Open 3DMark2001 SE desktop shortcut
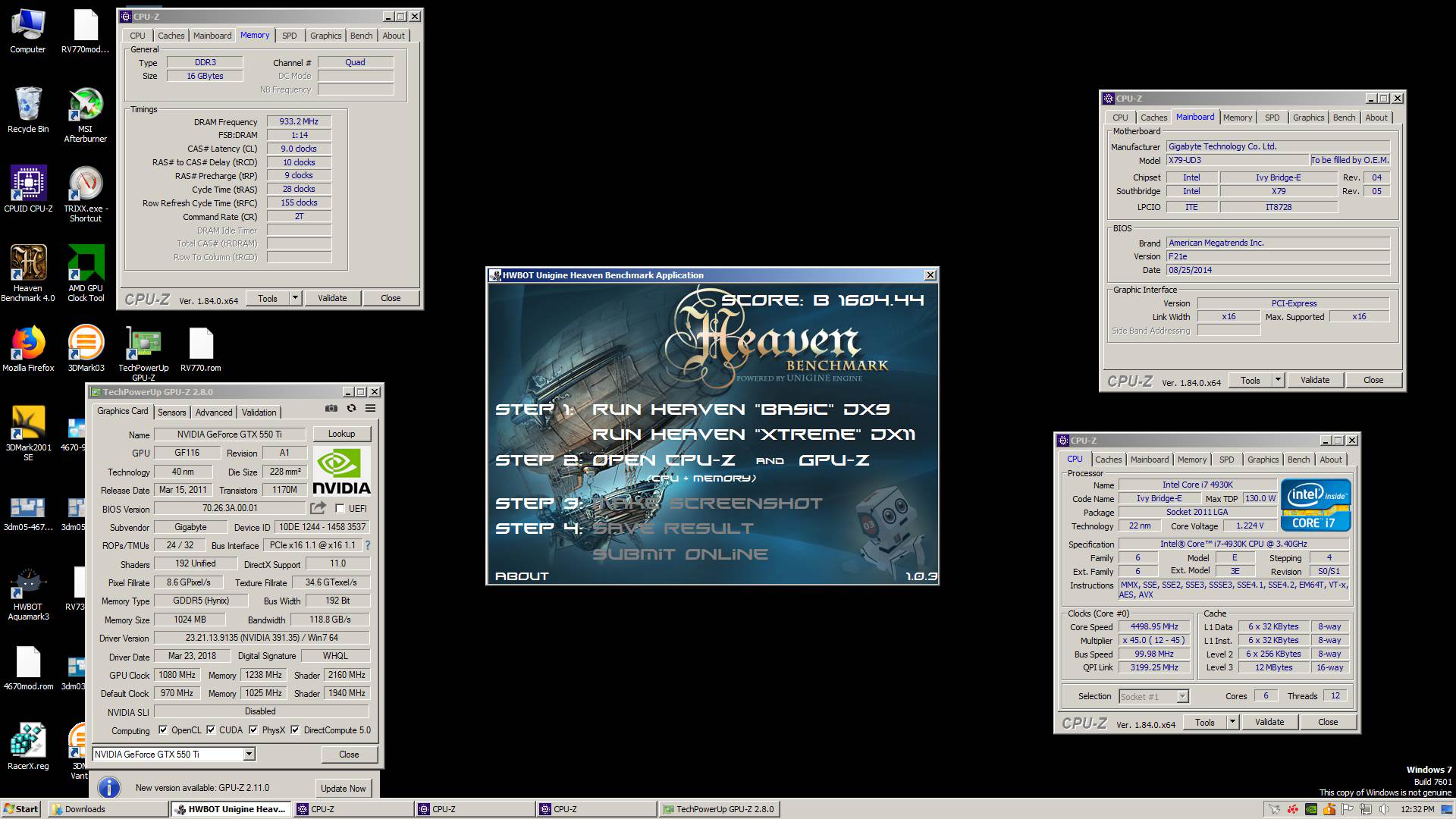 [x=28, y=434]
